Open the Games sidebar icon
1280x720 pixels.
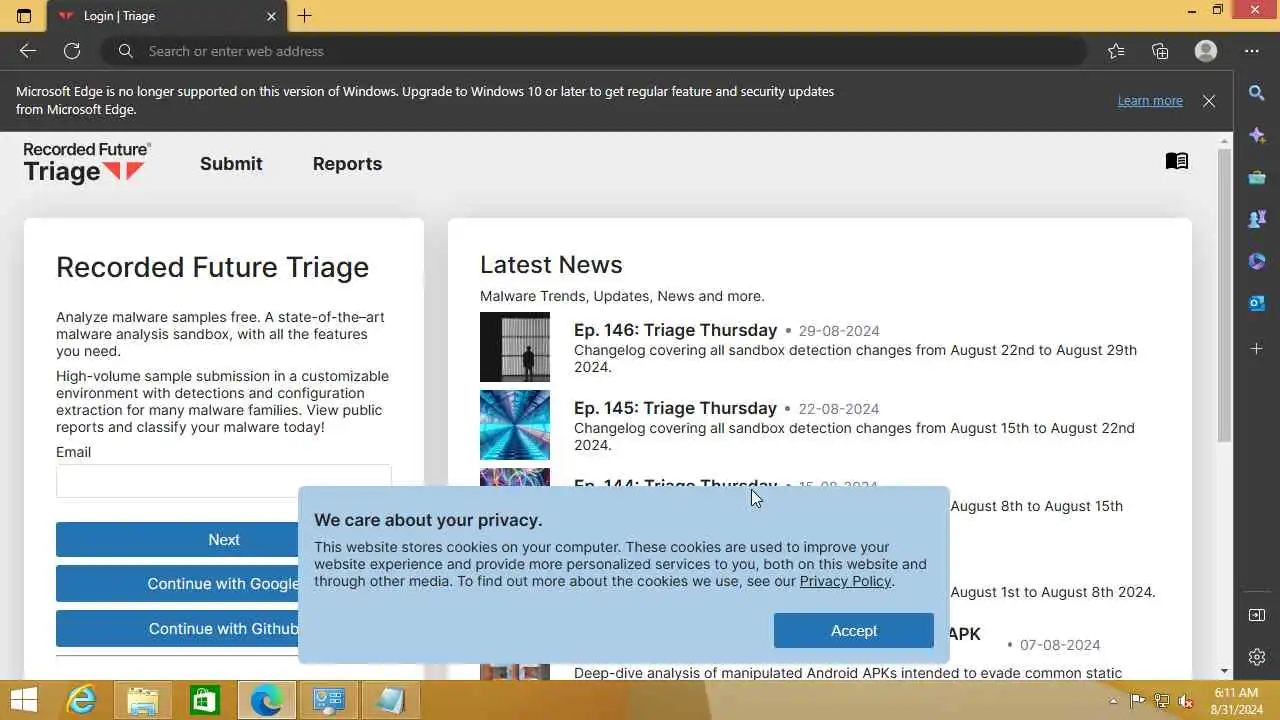pos(1257,219)
